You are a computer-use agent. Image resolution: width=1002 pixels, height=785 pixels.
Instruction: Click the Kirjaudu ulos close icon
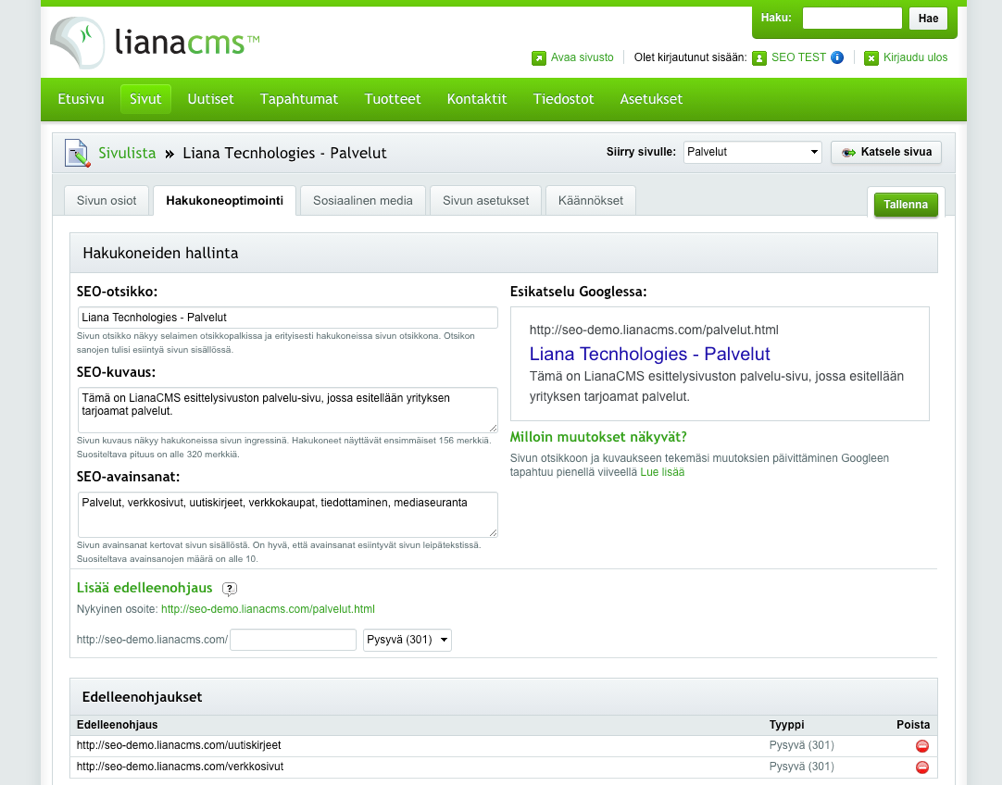click(x=871, y=58)
